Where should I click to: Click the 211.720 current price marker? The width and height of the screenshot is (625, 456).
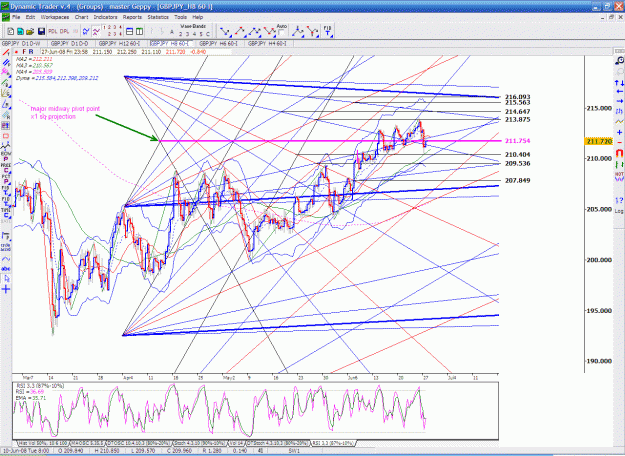coord(598,142)
